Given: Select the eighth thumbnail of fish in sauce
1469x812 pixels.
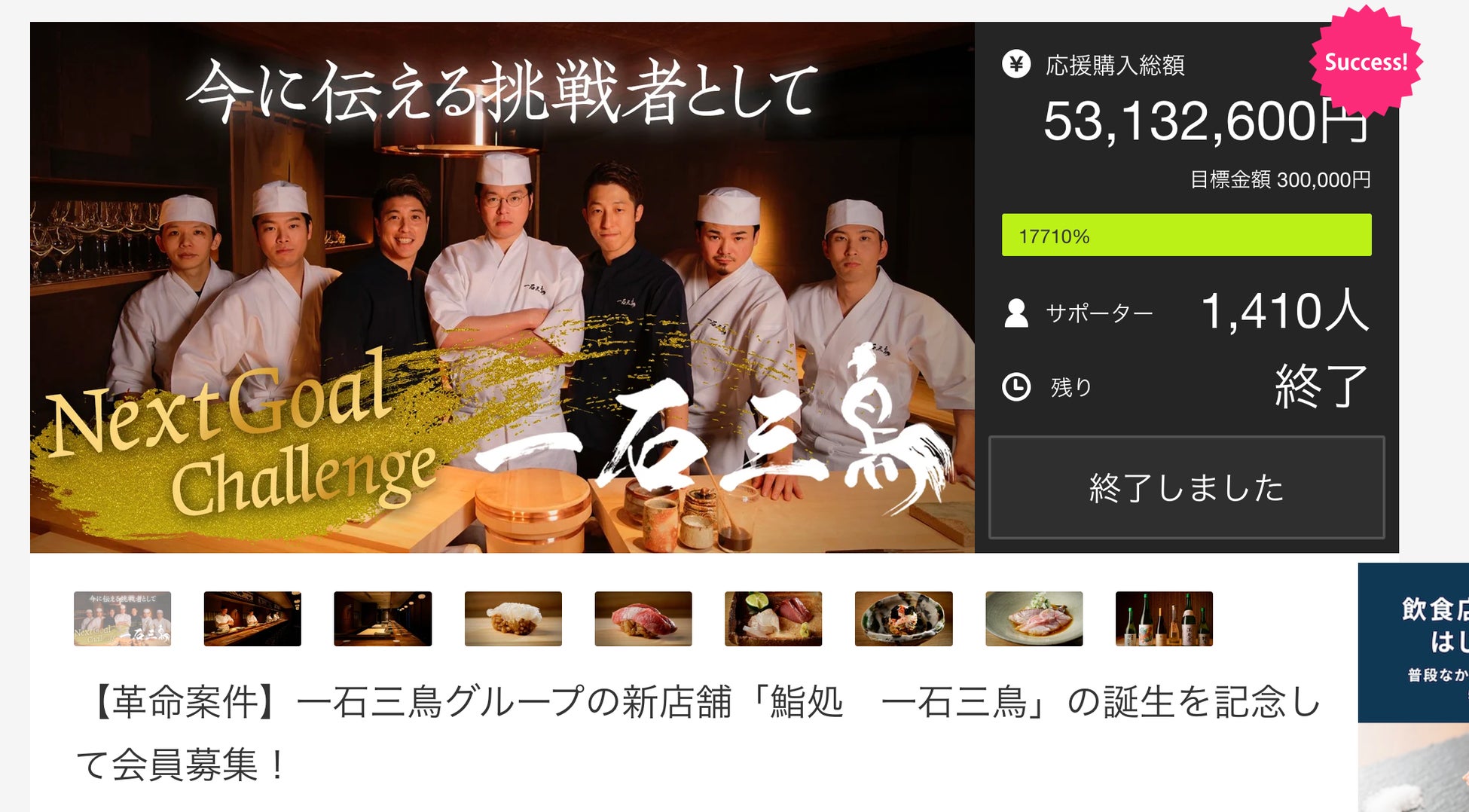Looking at the screenshot, I should coord(1034,618).
